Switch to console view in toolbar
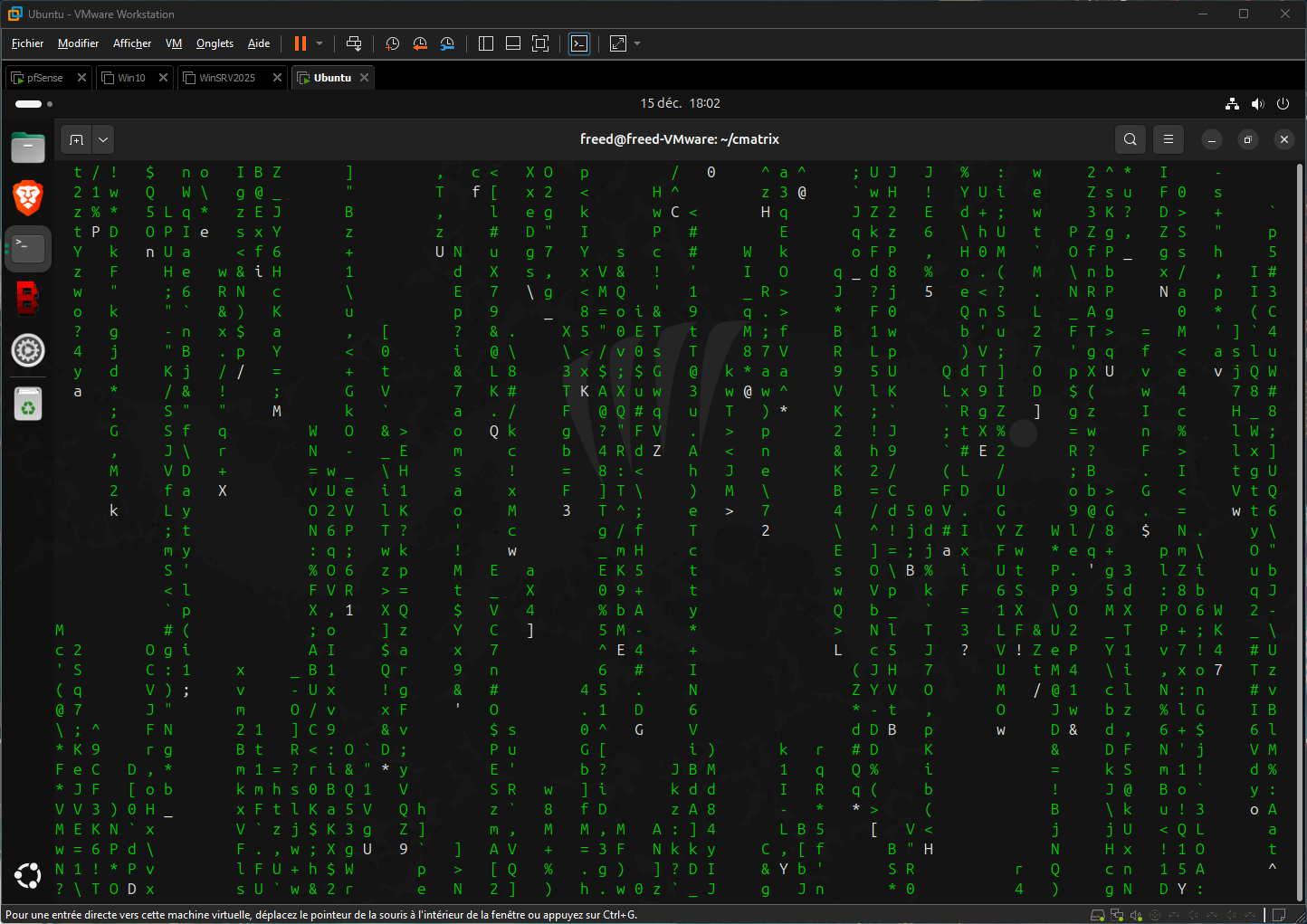1307x924 pixels. 579,43
